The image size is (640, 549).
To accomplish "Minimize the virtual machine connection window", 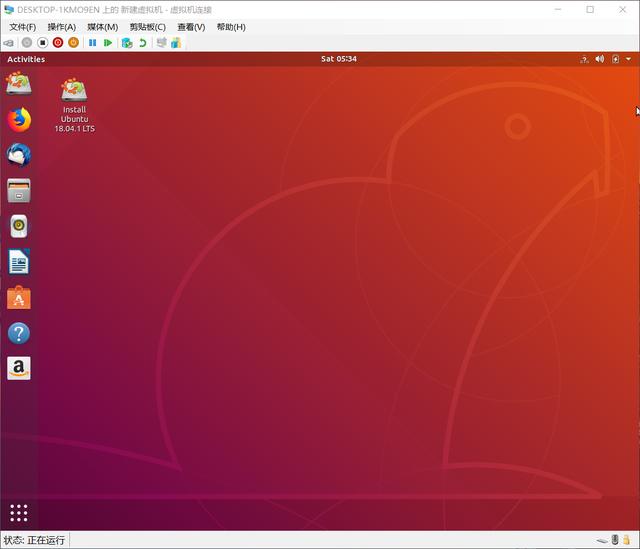I will tap(558, 9).
